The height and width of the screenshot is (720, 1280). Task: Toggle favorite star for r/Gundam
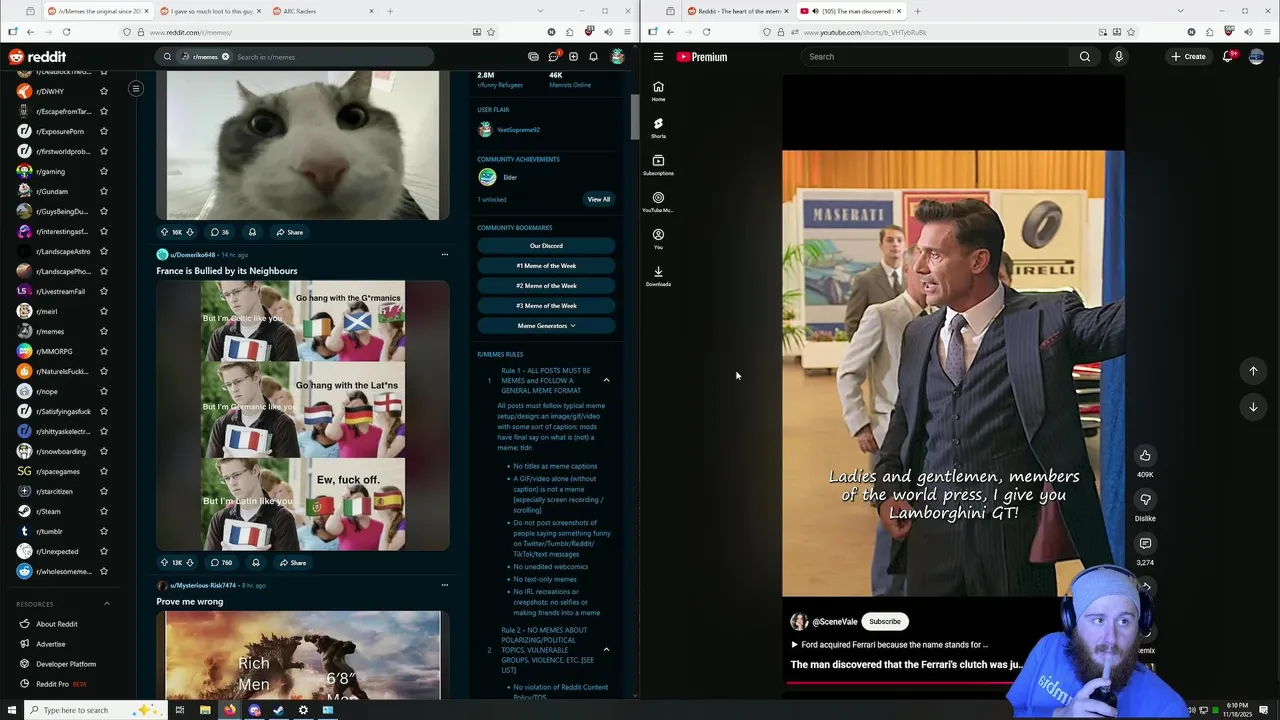coord(103,191)
